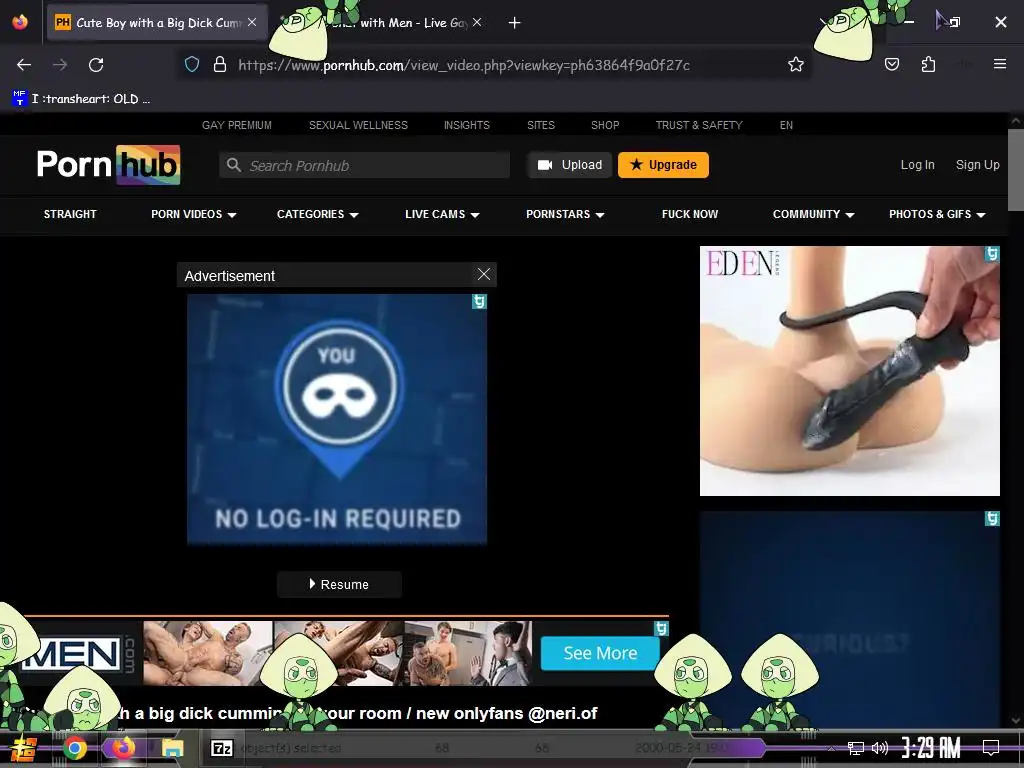
Task: Show site security info via padlock
Action: tap(220, 65)
